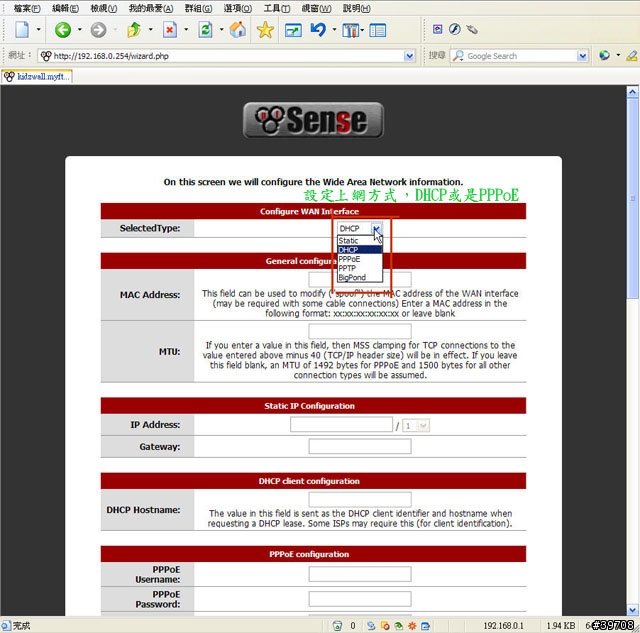Open Favorites with the yellow star icon
The width and height of the screenshot is (640, 633).
click(265, 30)
